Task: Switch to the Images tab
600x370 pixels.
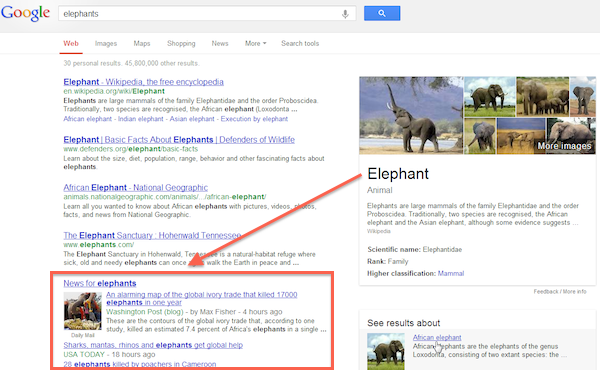Action: (x=106, y=44)
